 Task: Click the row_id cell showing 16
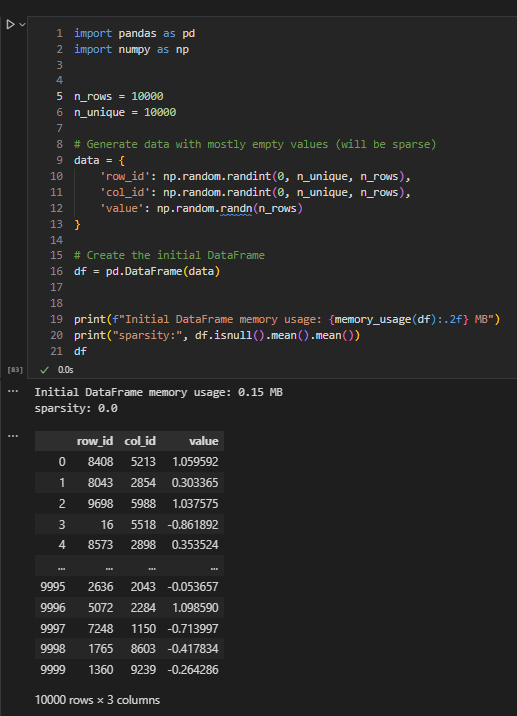click(107, 525)
